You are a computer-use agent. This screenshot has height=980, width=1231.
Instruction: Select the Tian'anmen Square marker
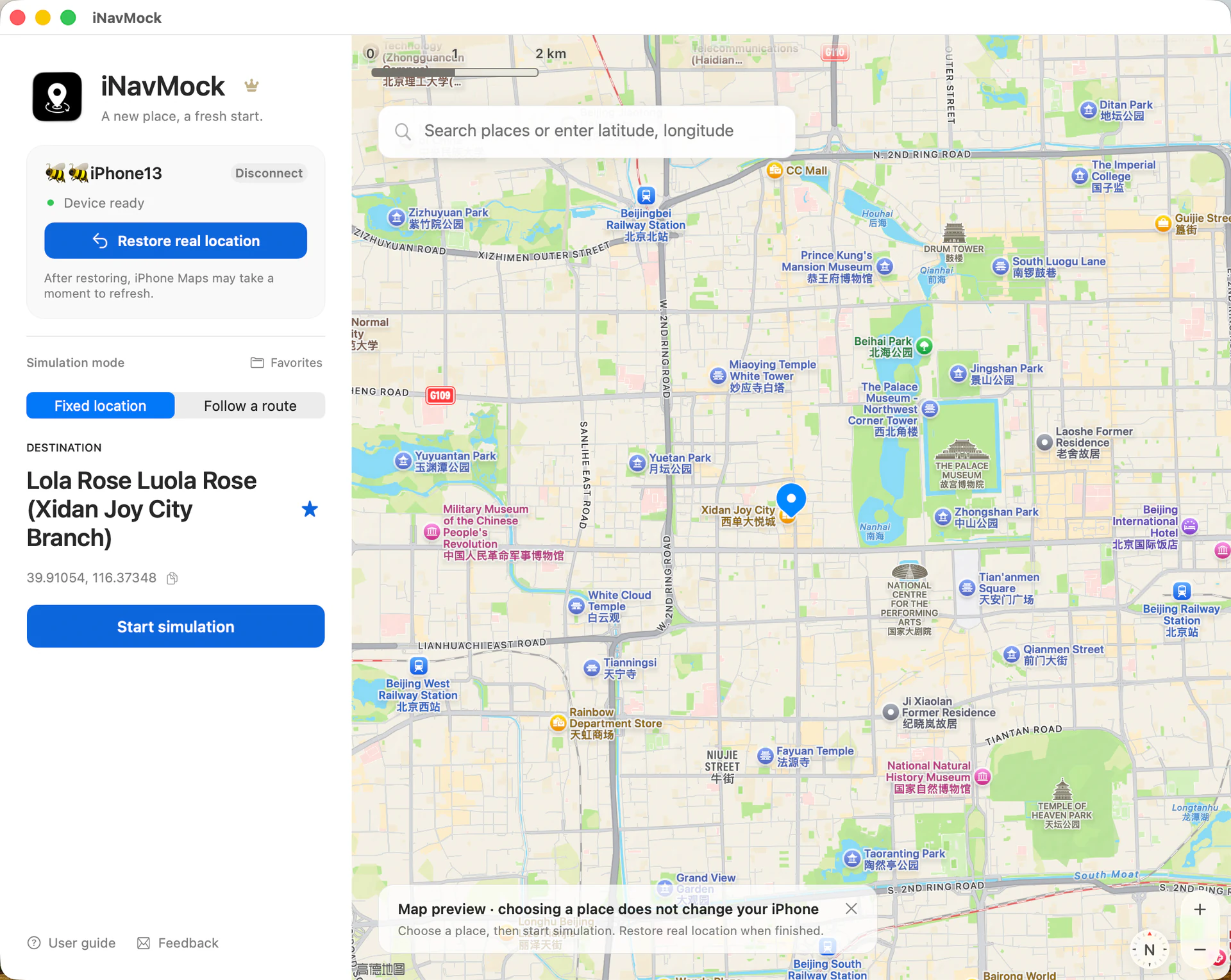click(x=967, y=588)
